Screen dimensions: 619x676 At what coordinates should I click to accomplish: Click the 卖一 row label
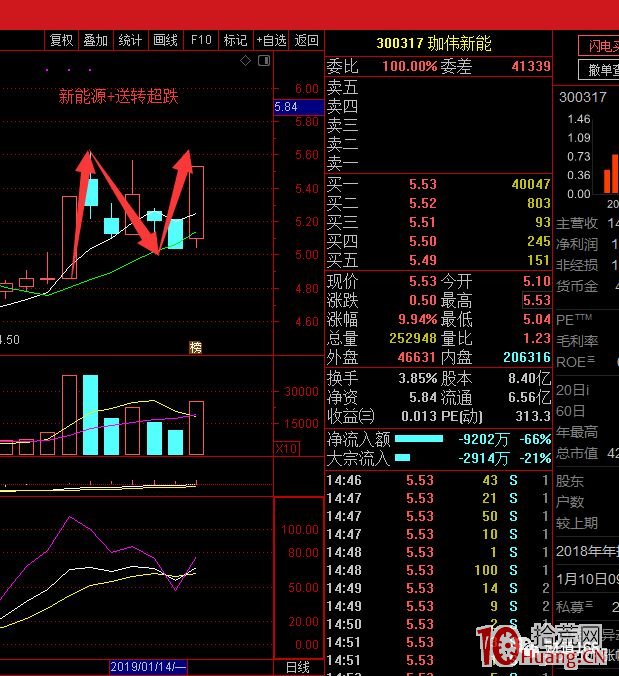[x=342, y=163]
